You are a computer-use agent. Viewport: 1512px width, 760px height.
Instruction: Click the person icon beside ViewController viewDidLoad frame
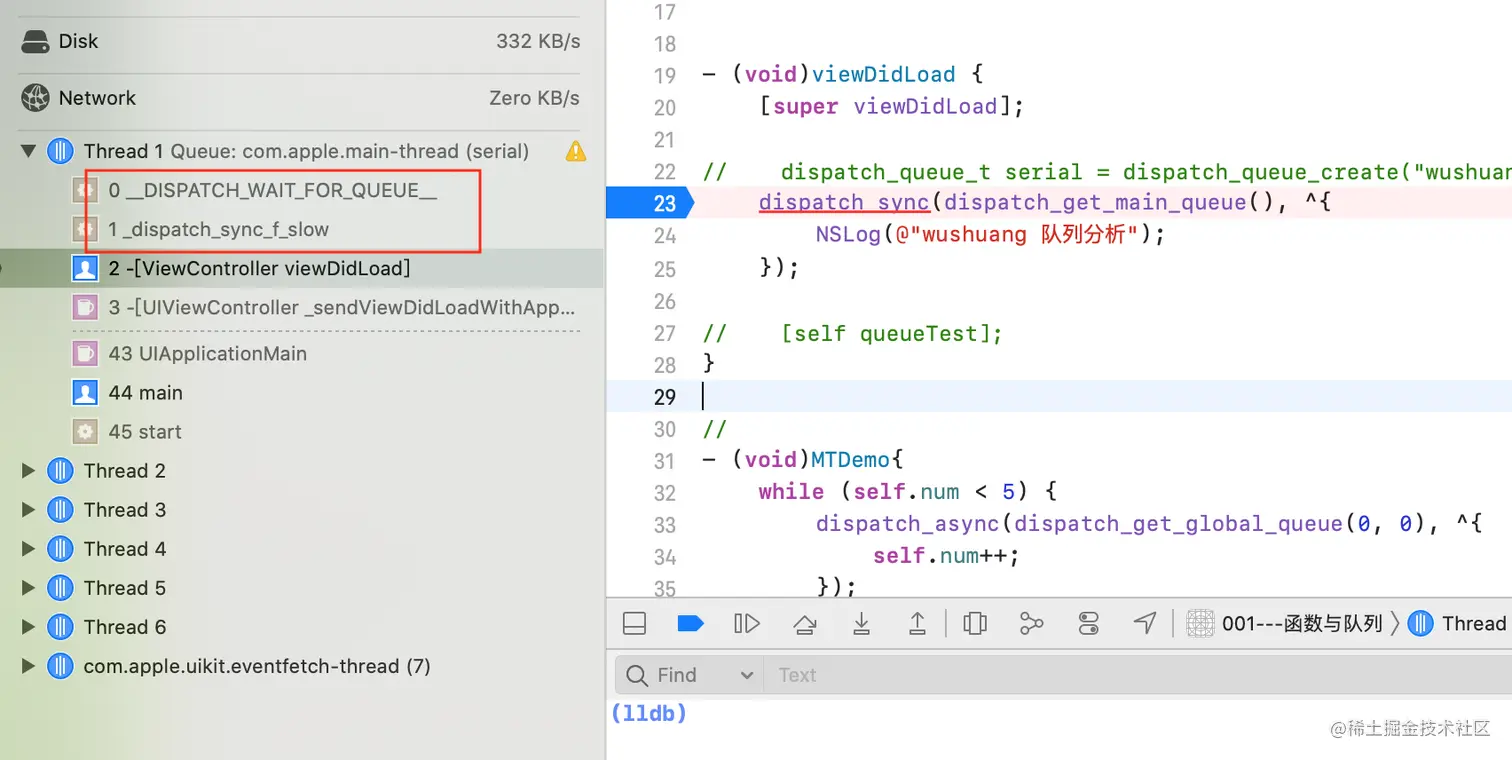coord(85,269)
